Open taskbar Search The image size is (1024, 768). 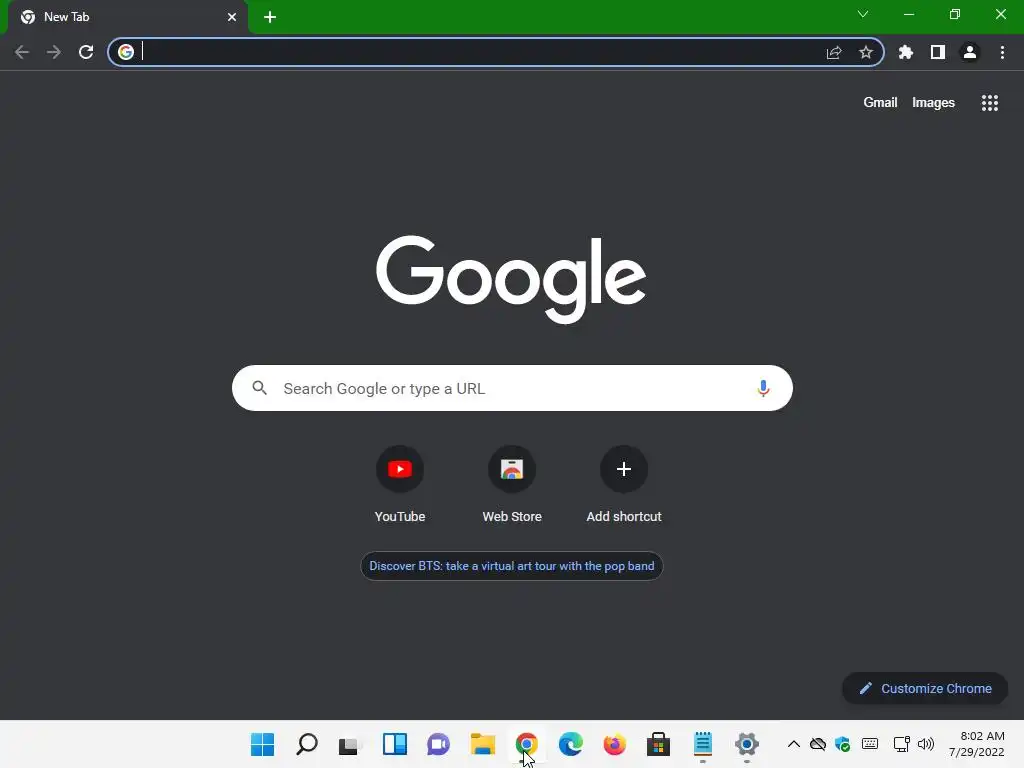click(307, 744)
